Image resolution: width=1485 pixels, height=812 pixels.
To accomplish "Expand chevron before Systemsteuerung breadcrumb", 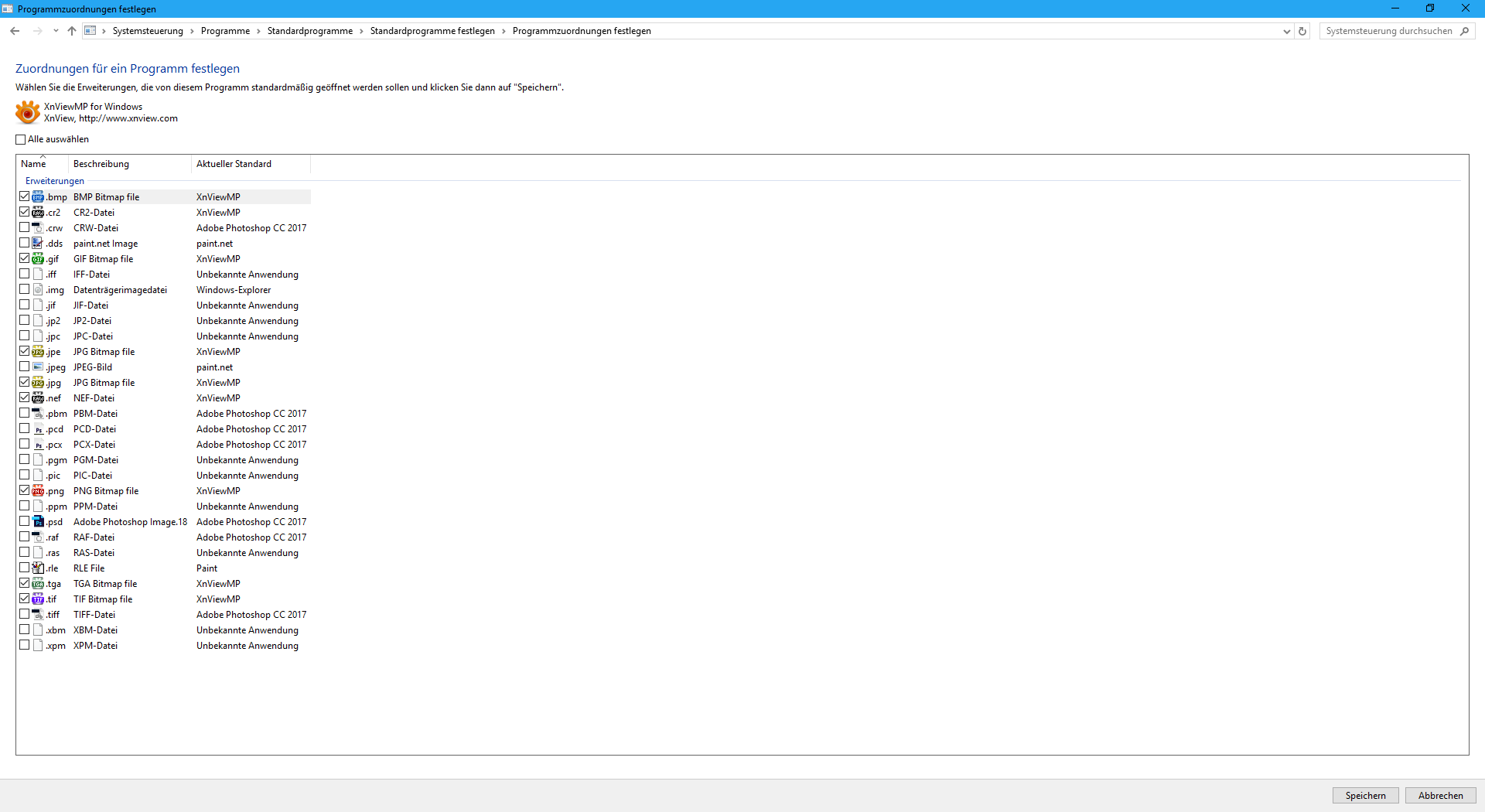I will coord(104,31).
